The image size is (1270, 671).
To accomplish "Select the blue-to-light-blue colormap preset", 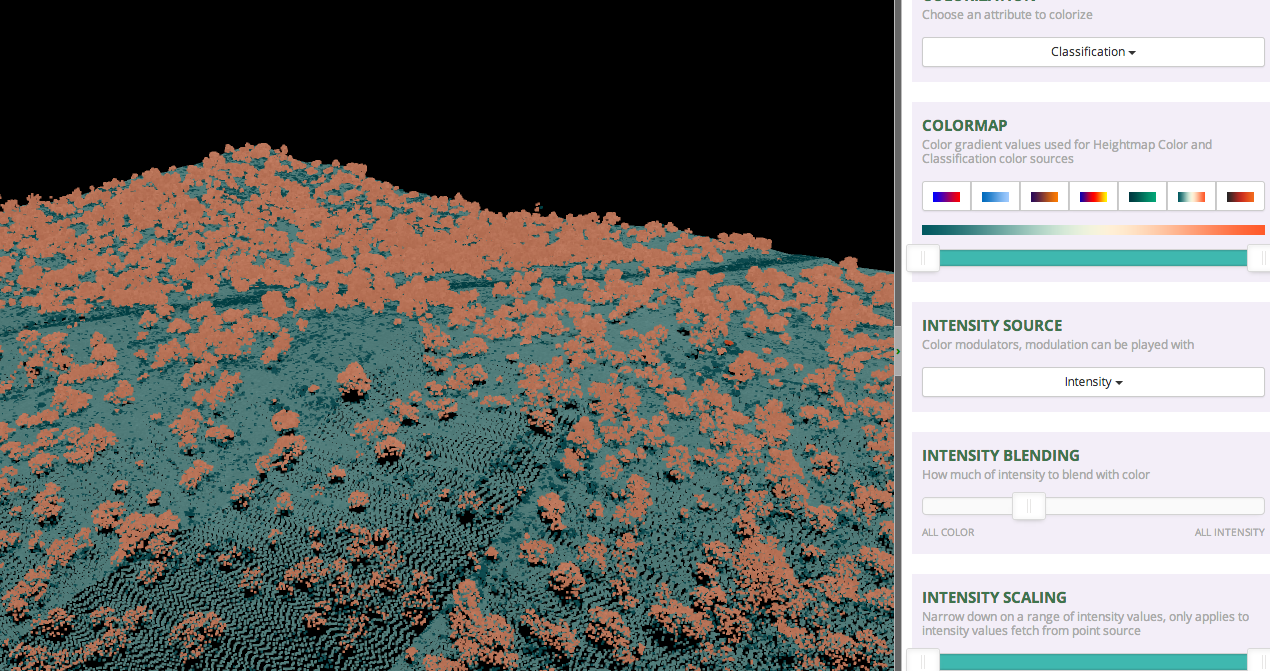I will tap(995, 196).
